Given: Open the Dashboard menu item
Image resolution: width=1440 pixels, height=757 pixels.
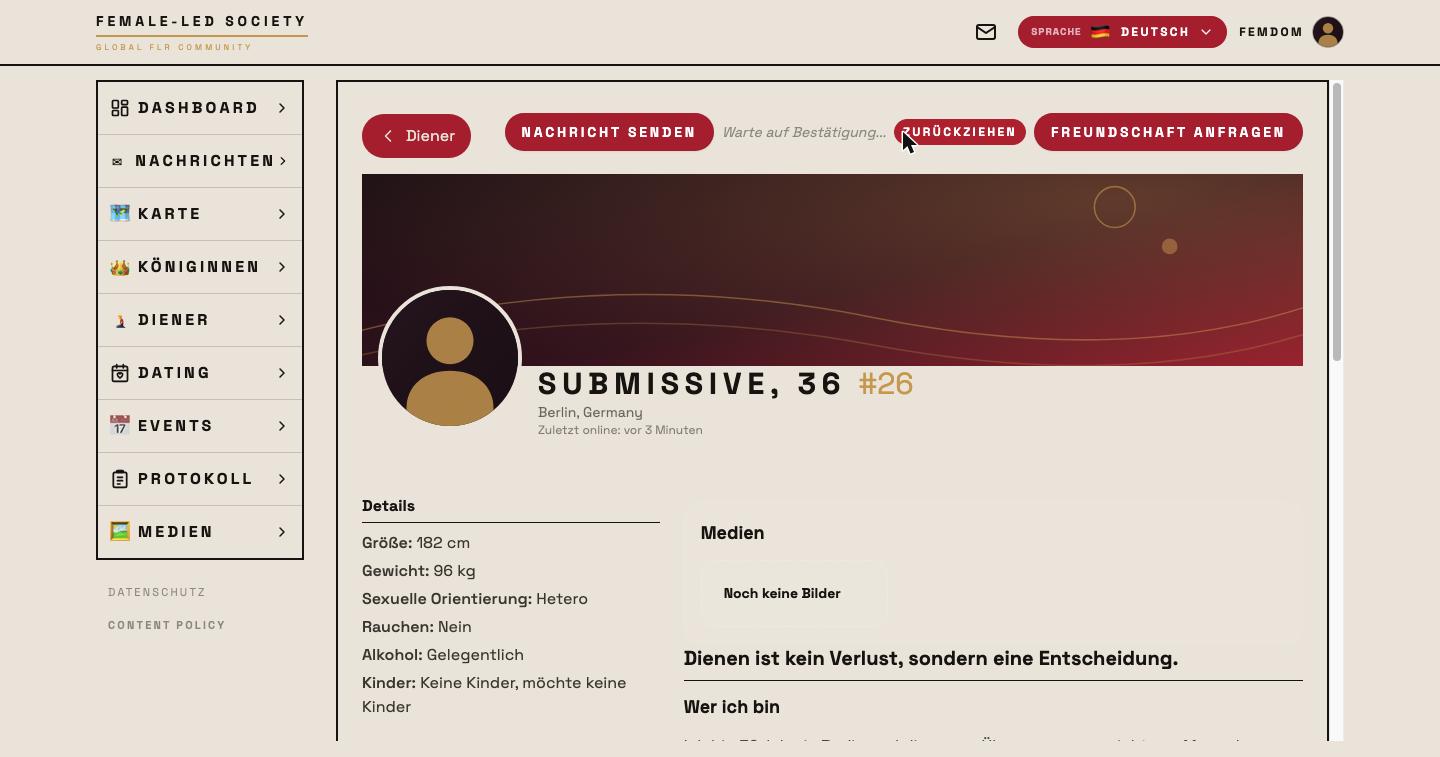Looking at the screenshot, I should click(200, 108).
